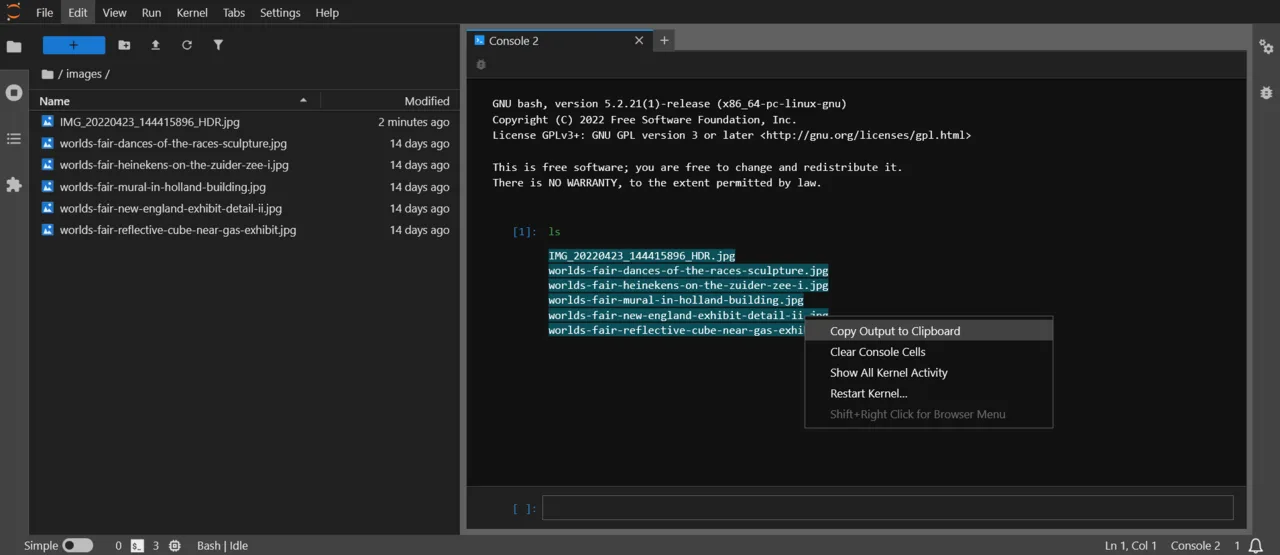Viewport: 1280px width, 555px height.
Task: Select worlds-fair-heinekens-on-the-zuider-zee-i.jpg file
Action: pyautogui.click(x=245, y=165)
